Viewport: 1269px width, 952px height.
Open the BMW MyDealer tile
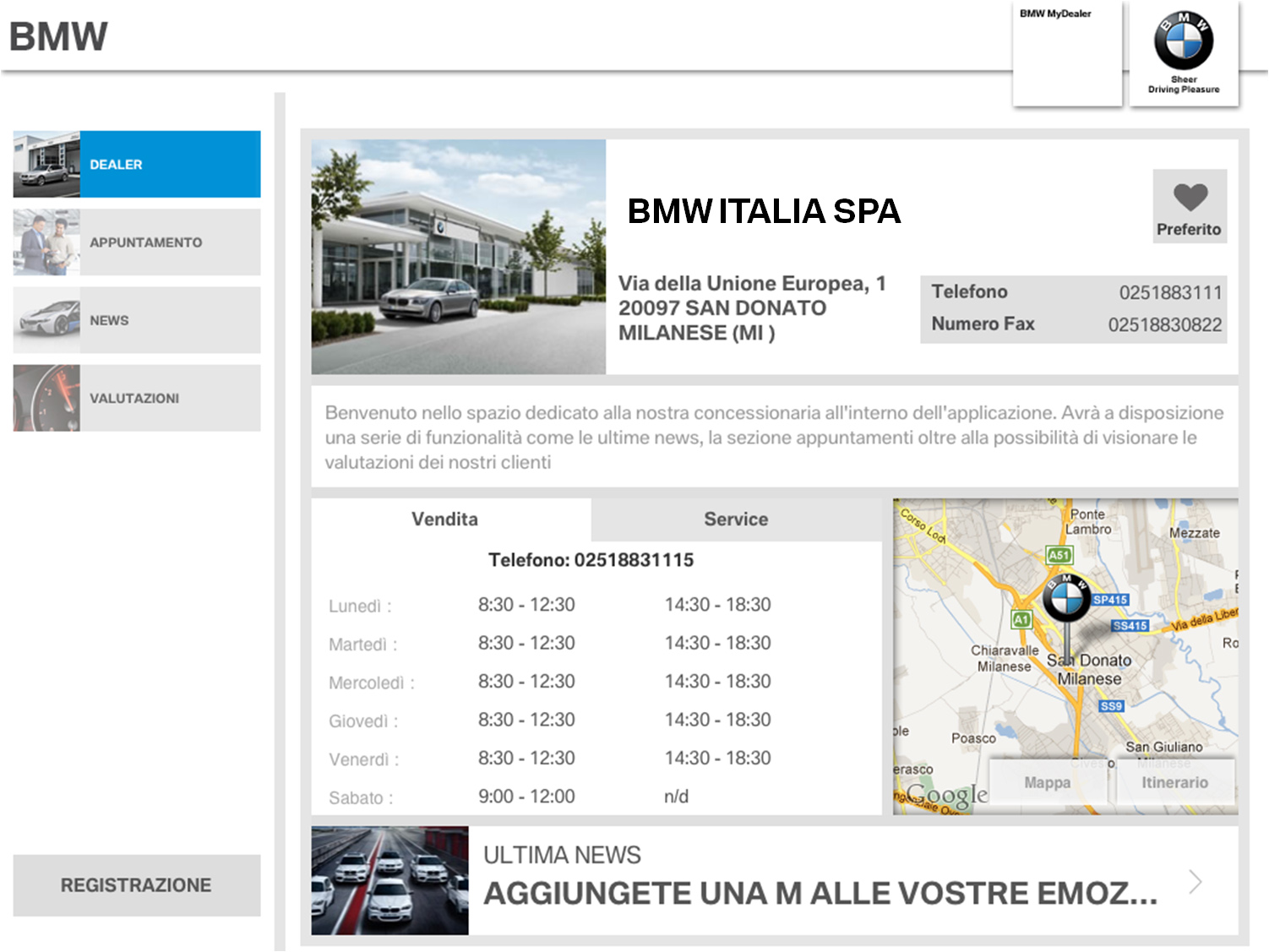point(1066,53)
